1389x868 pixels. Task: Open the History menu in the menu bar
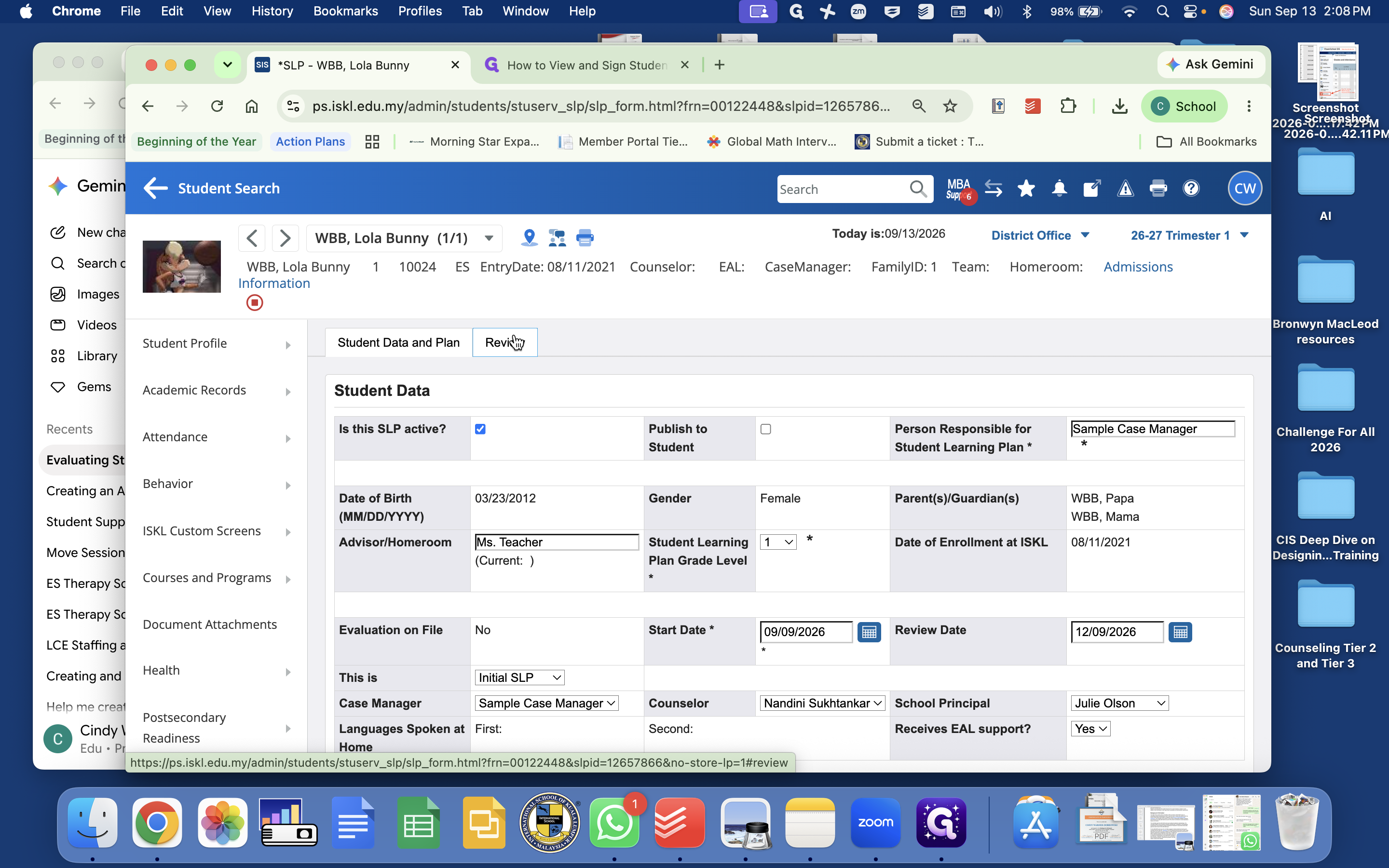272,11
